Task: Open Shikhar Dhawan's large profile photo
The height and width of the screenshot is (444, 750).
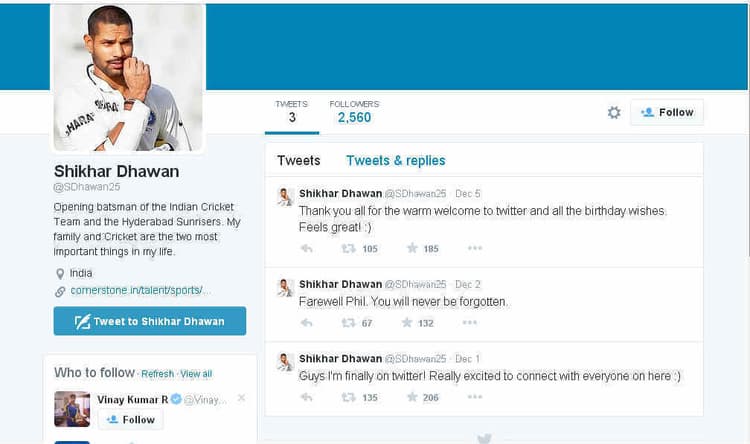Action: (128, 78)
